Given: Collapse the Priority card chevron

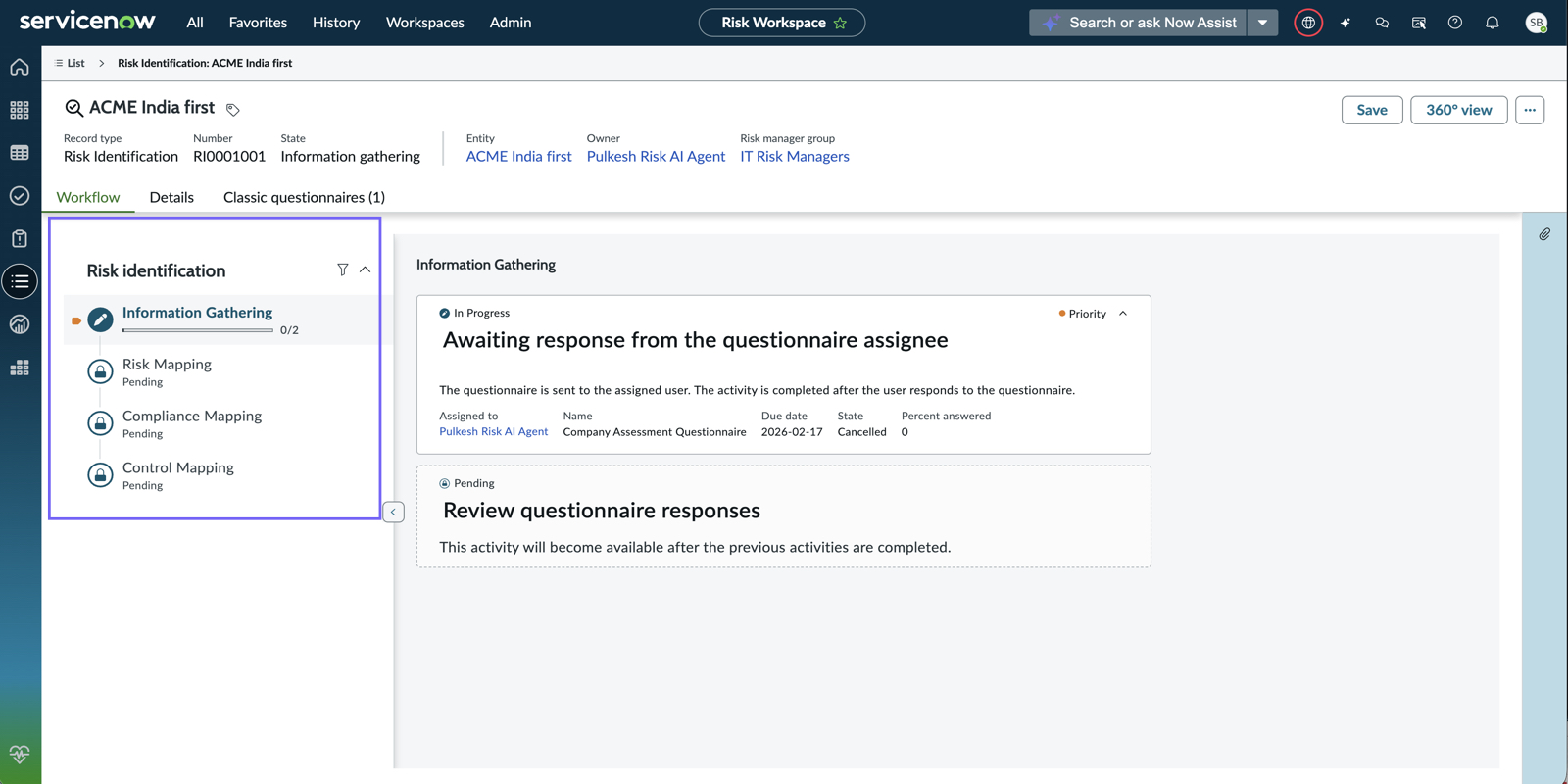Looking at the screenshot, I should (1123, 314).
